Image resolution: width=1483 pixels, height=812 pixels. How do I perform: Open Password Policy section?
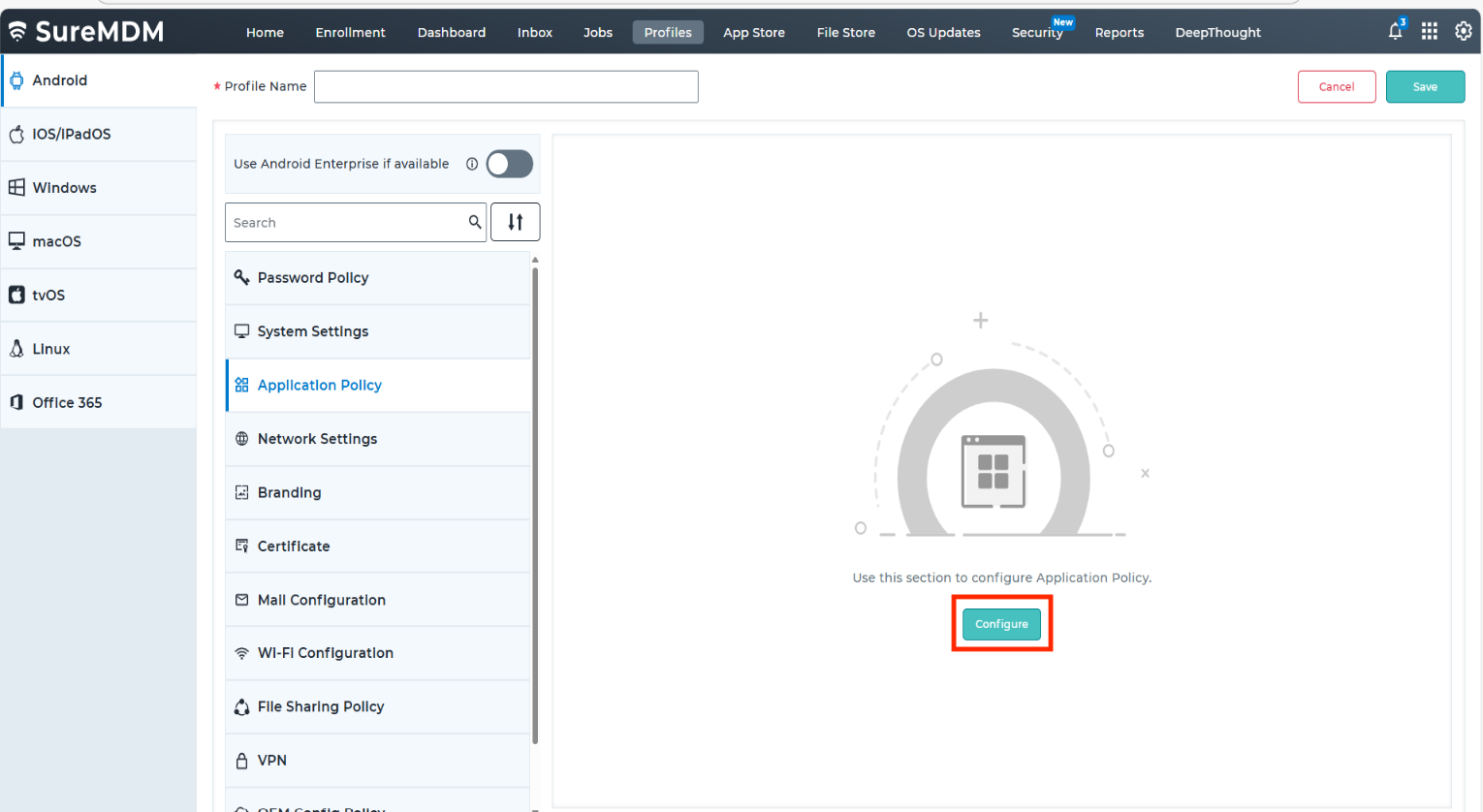pos(313,278)
